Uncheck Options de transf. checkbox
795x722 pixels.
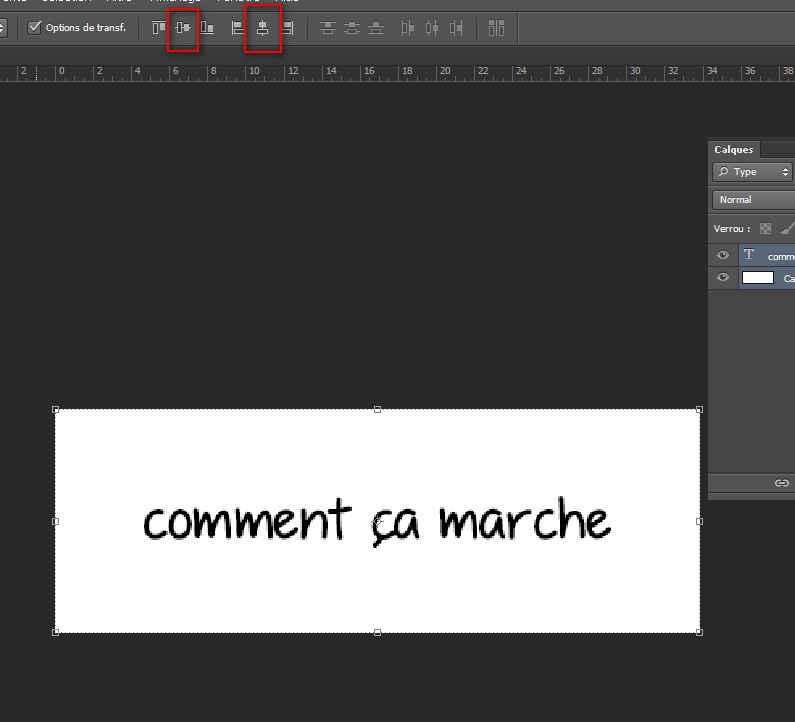(x=34, y=27)
